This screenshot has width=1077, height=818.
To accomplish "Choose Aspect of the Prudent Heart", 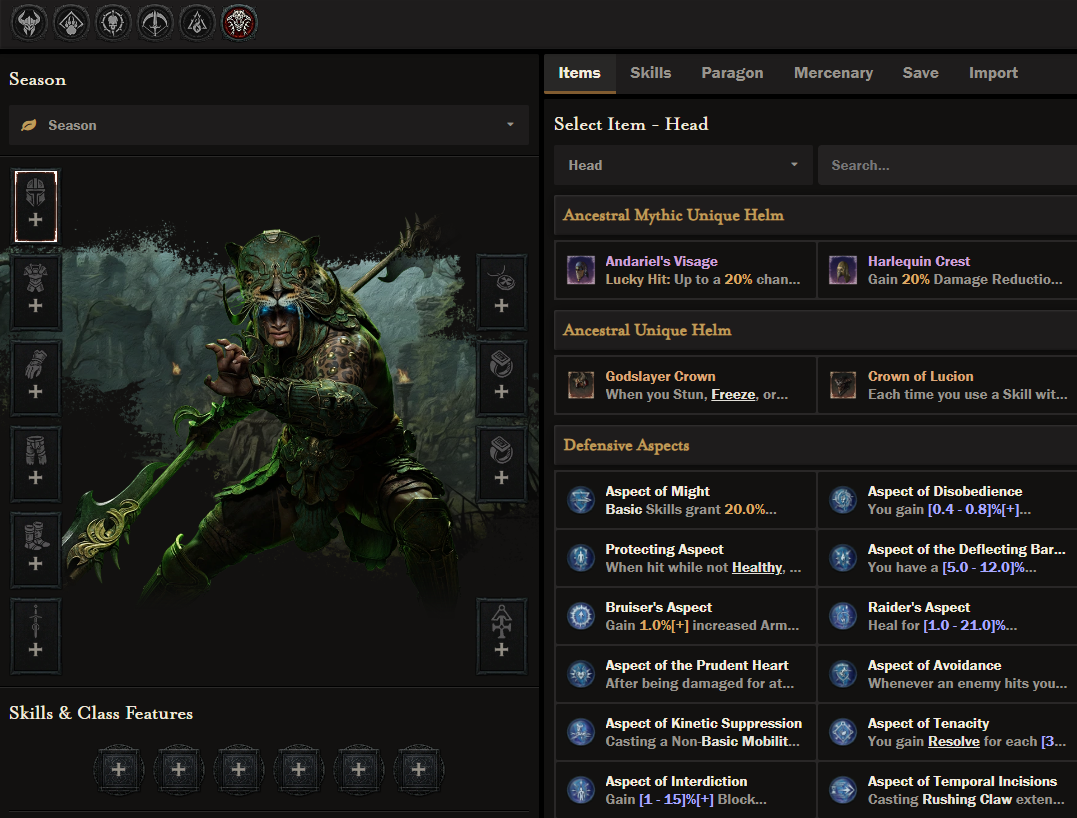I will (x=685, y=674).
